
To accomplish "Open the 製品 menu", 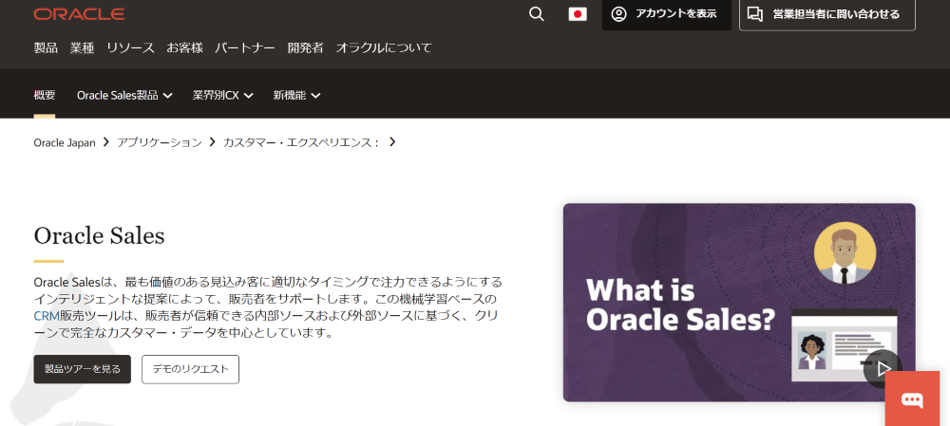I will coord(45,48).
